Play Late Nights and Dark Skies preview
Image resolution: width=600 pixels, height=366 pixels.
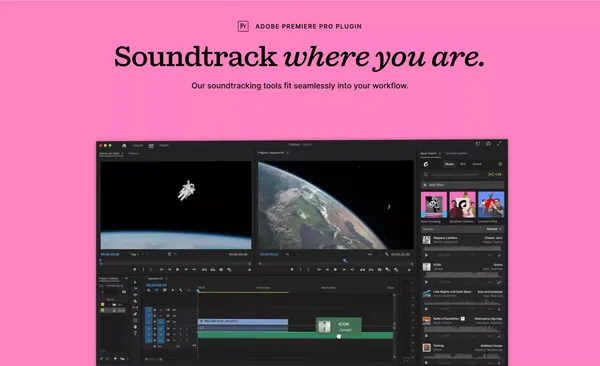(x=426, y=309)
